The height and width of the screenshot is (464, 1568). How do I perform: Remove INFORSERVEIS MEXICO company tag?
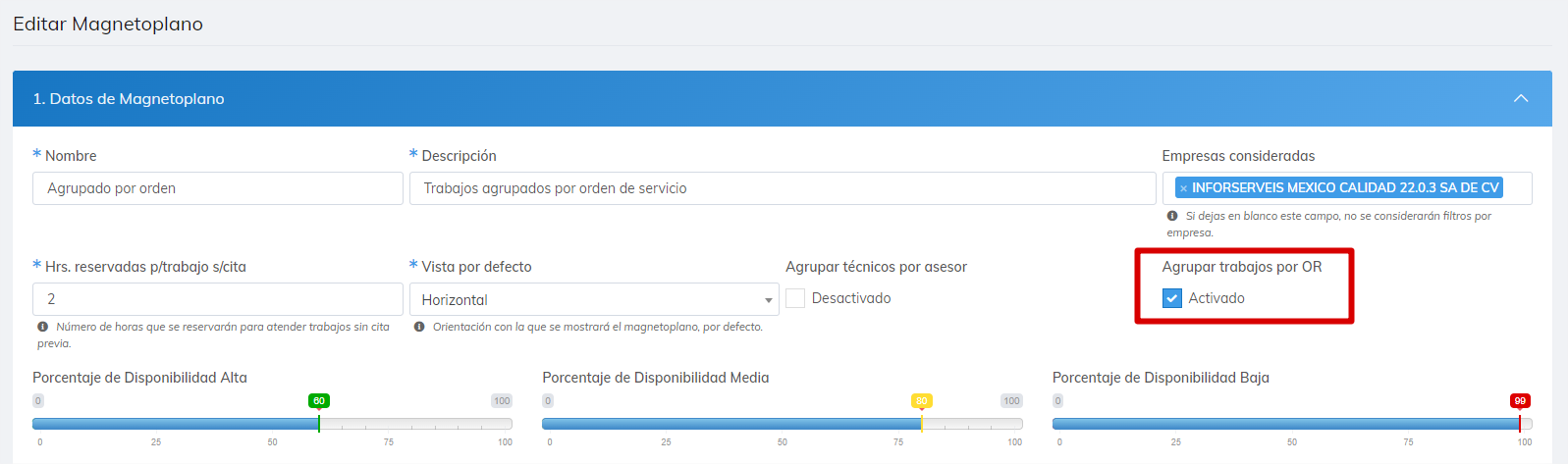(1183, 188)
